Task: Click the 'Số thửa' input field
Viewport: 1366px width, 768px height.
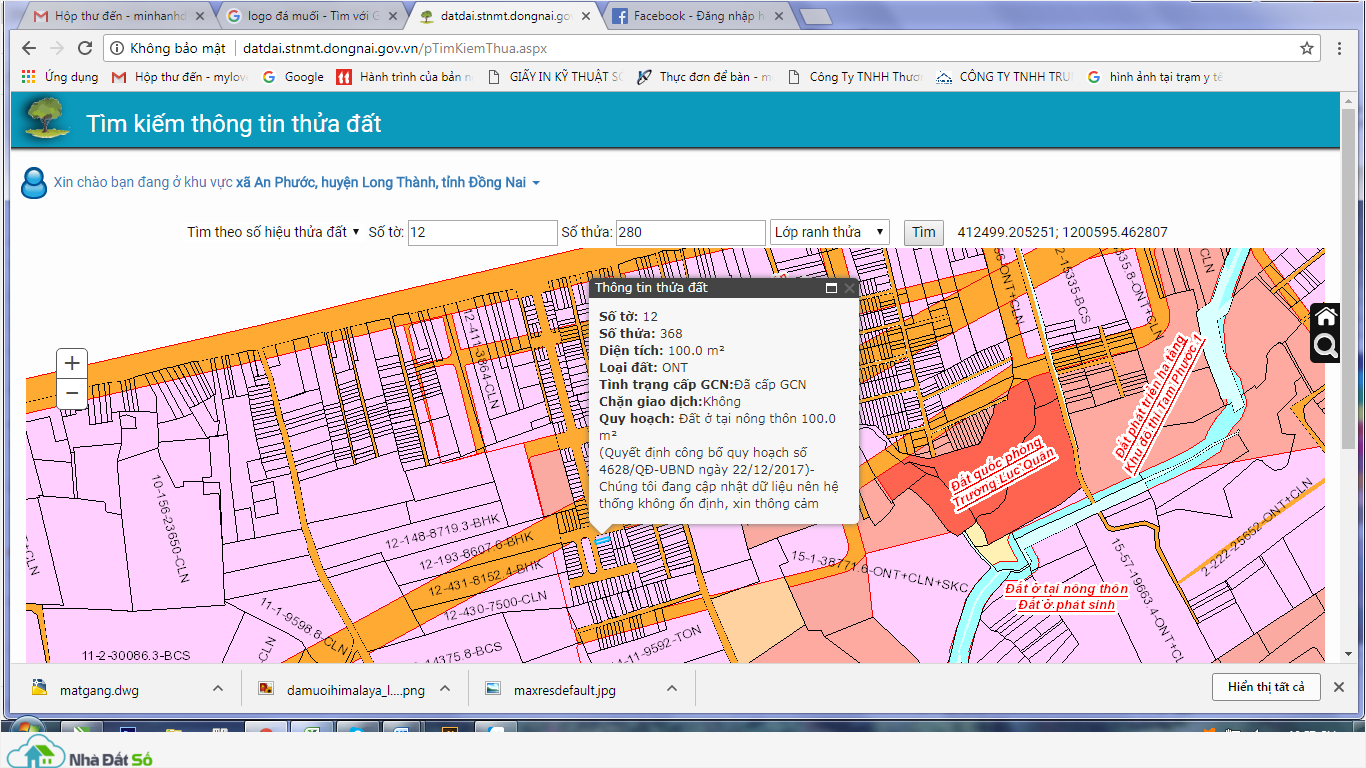Action: [x=690, y=232]
